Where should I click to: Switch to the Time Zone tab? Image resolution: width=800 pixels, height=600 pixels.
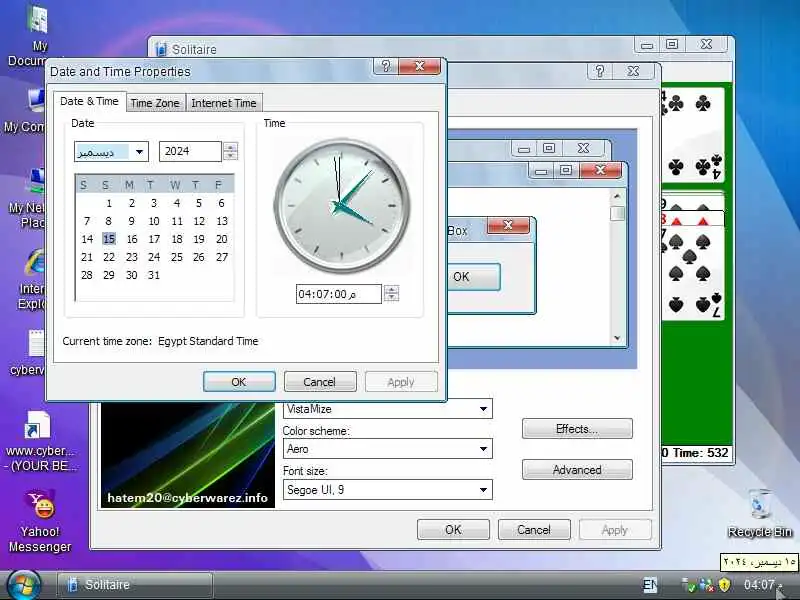tap(155, 103)
